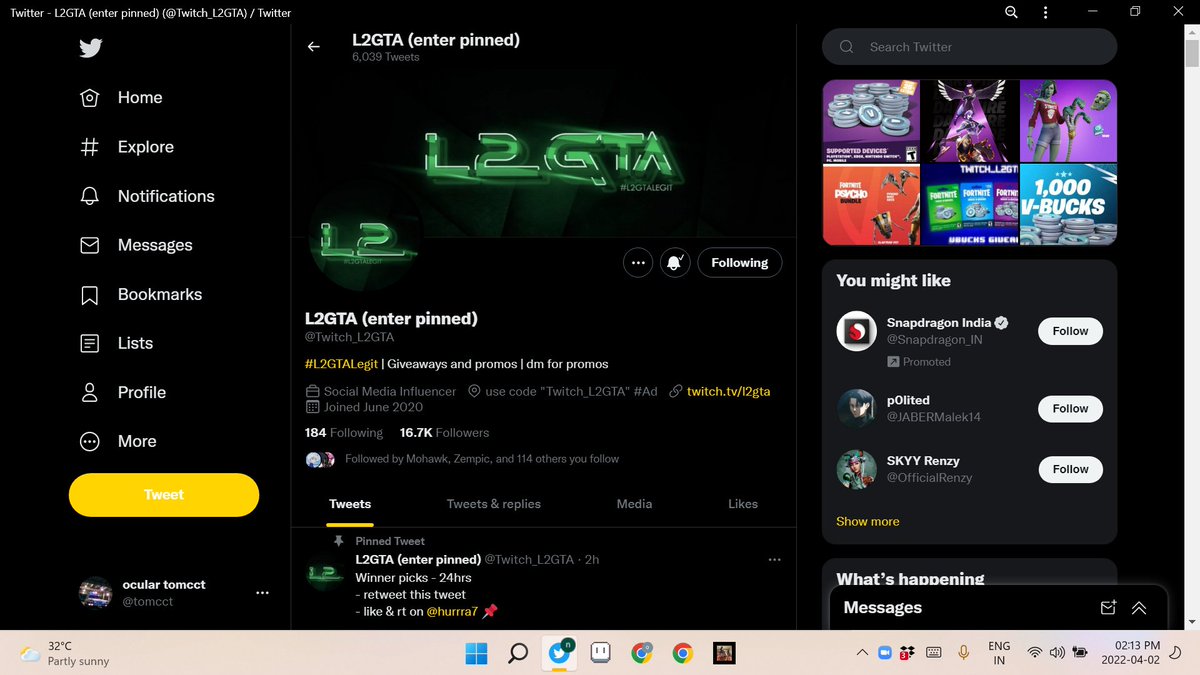This screenshot has height=675, width=1200.
Task: Open the Windows Start menu
Action: pyautogui.click(x=476, y=654)
